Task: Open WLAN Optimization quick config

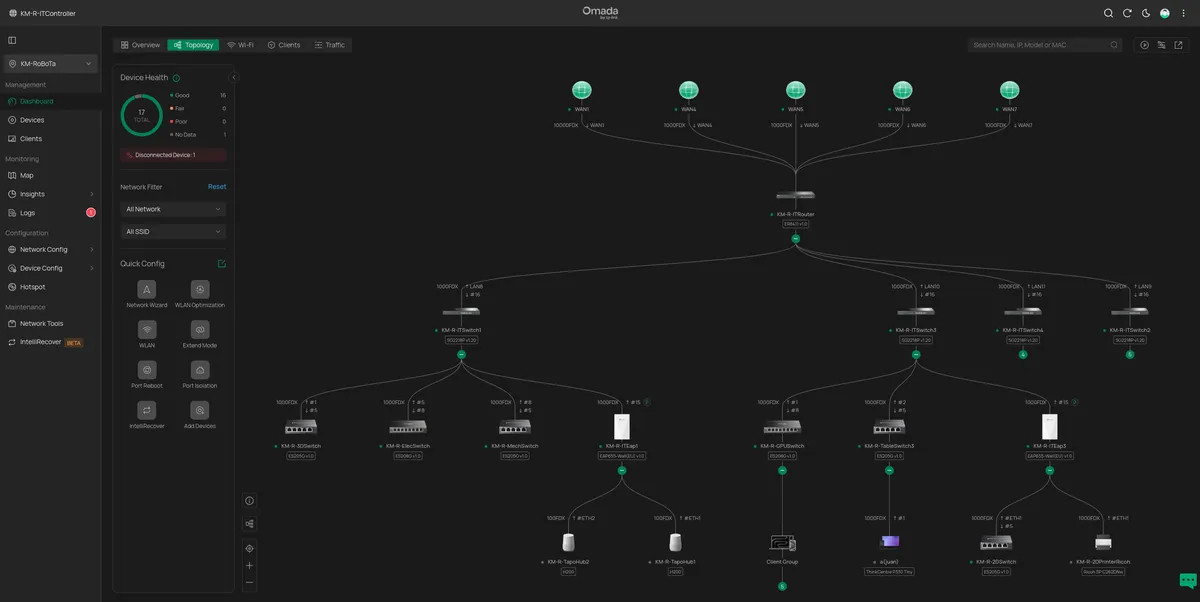Action: coord(200,289)
